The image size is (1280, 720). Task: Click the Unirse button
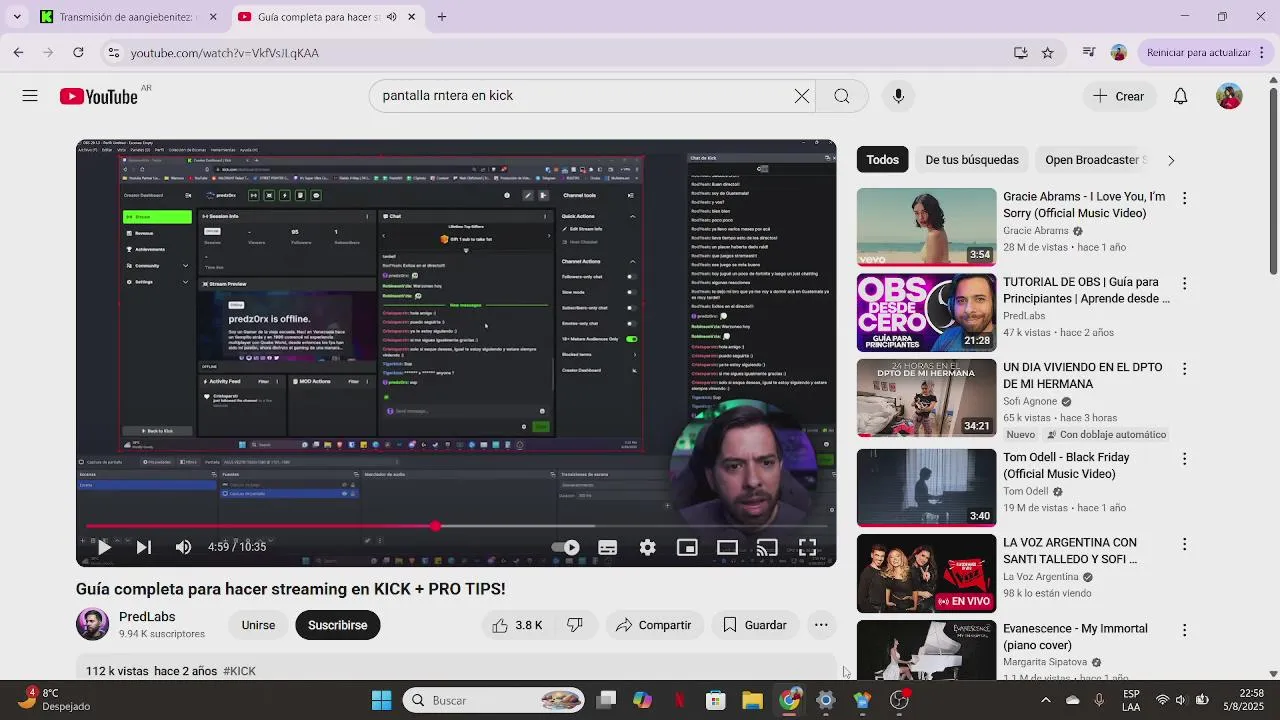point(258,625)
